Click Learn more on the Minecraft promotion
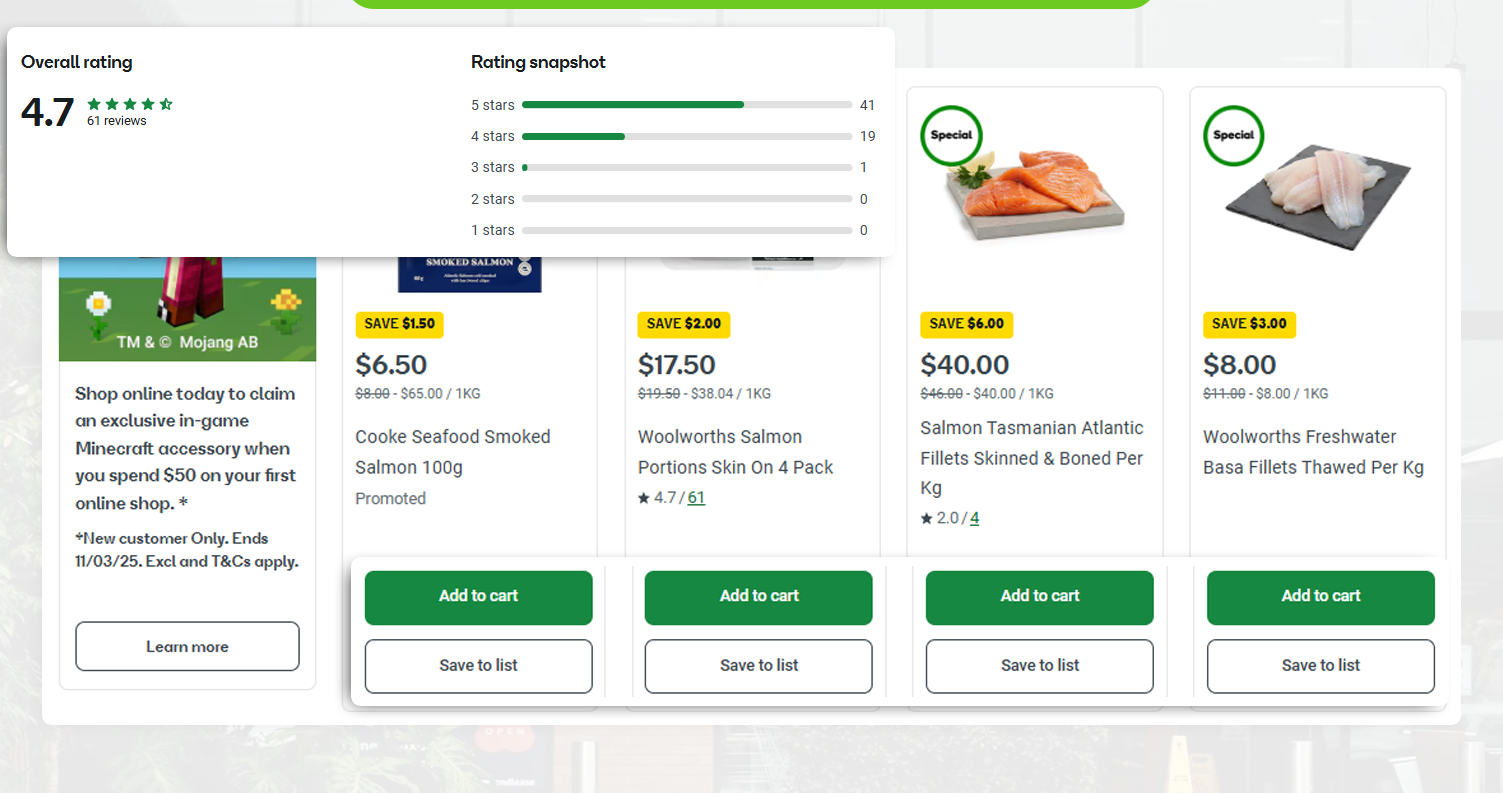Viewport: 1503px width, 793px height. tap(187, 646)
